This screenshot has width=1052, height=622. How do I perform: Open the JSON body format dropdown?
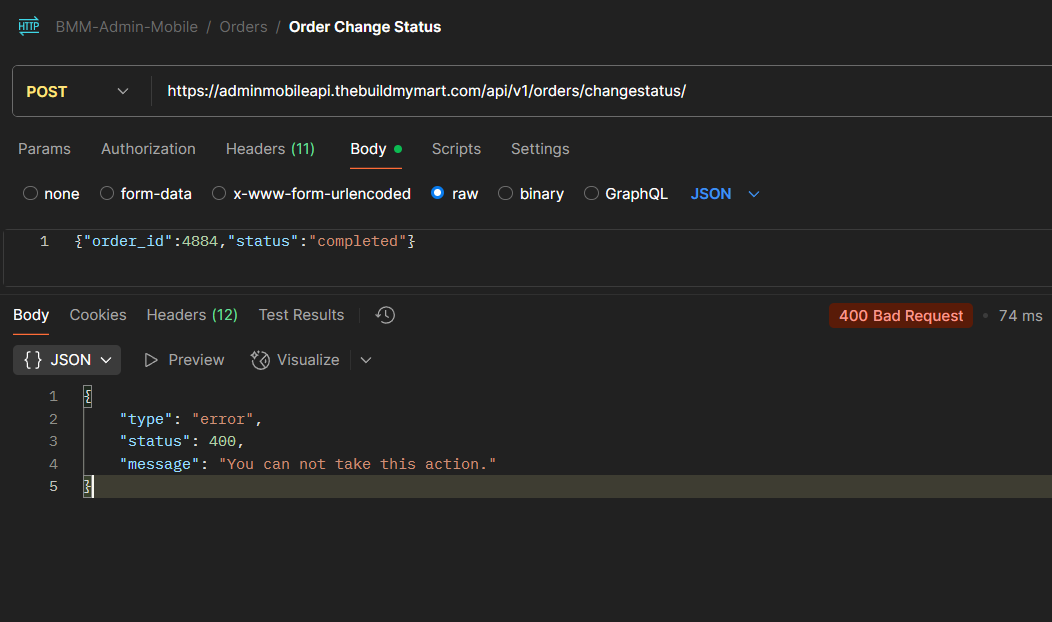[725, 194]
